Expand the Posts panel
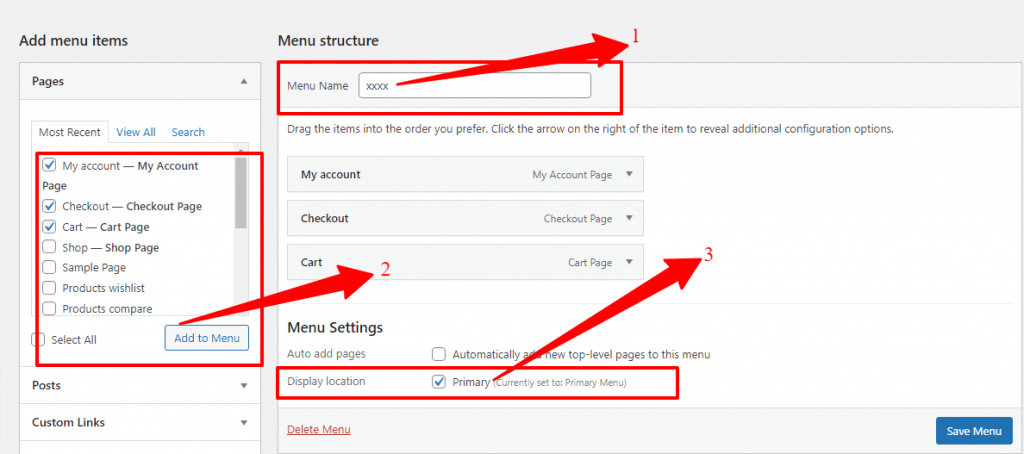This screenshot has width=1024, height=454. coord(244,385)
